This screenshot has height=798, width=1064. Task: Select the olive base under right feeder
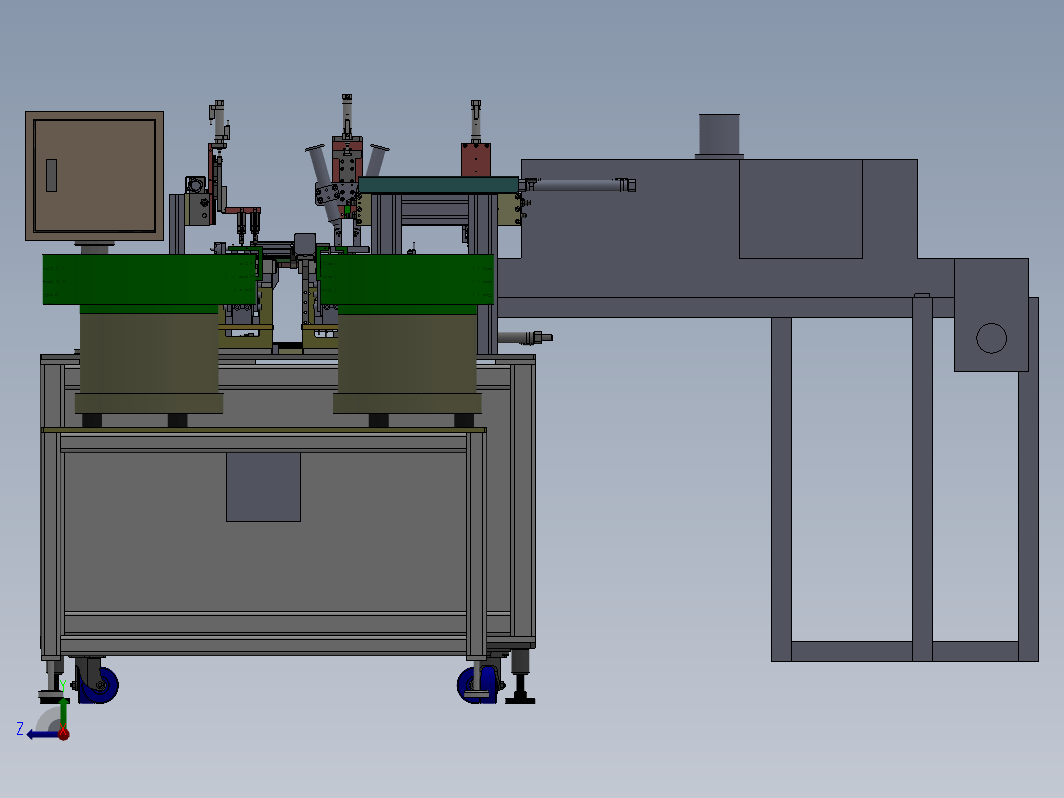(x=407, y=360)
